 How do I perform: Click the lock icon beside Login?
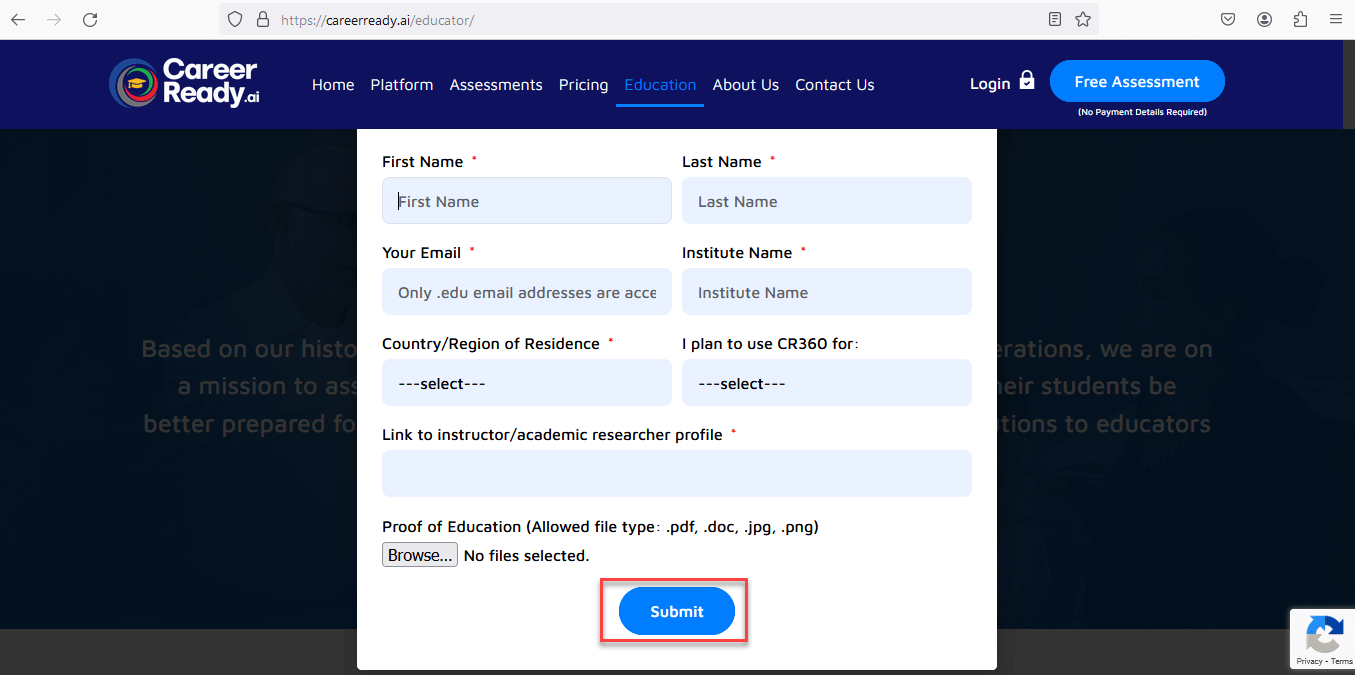[x=1028, y=80]
